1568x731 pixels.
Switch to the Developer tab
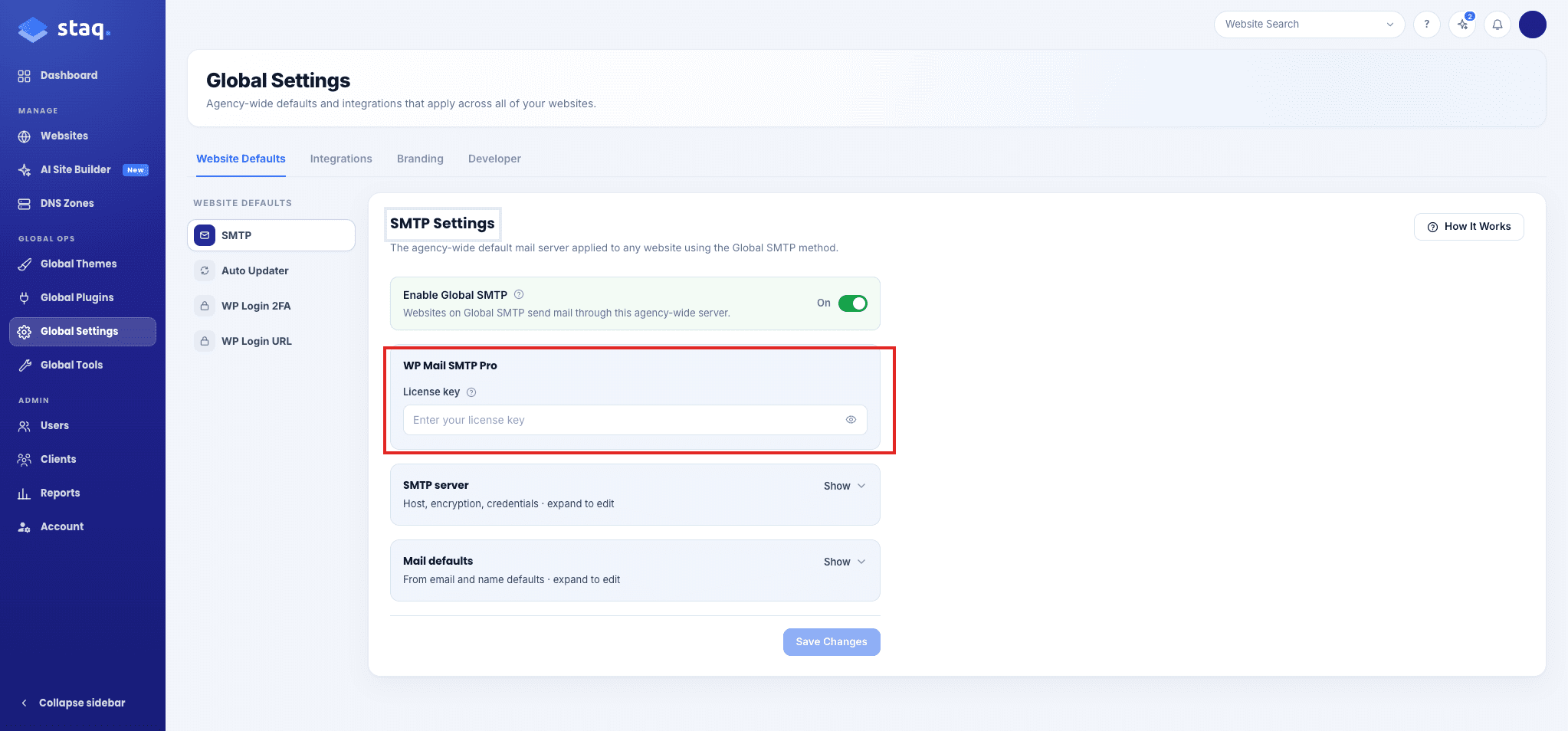tap(494, 159)
